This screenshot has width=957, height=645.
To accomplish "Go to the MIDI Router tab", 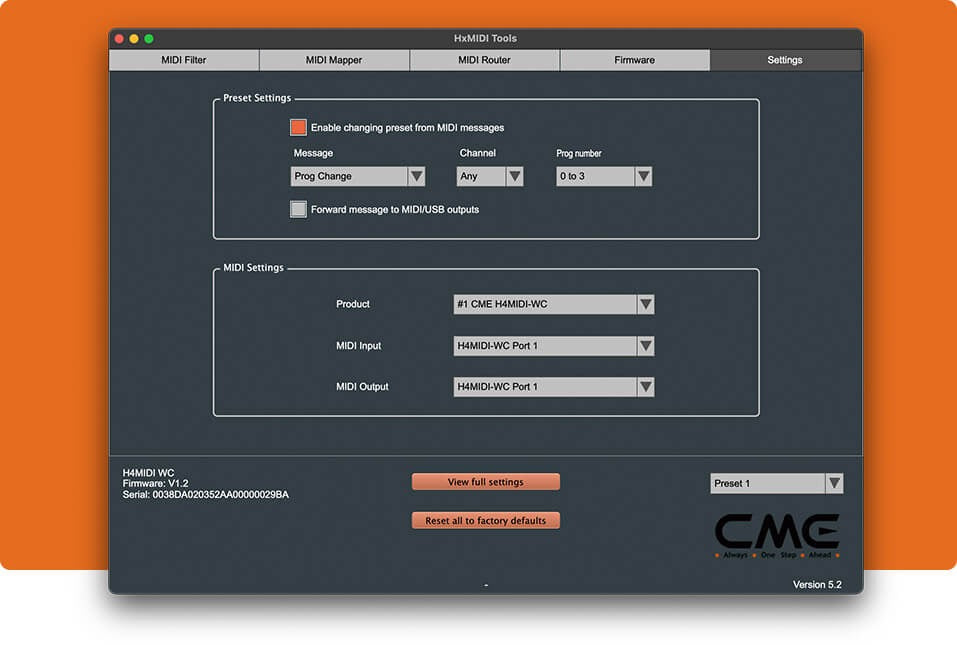I will pyautogui.click(x=484, y=60).
